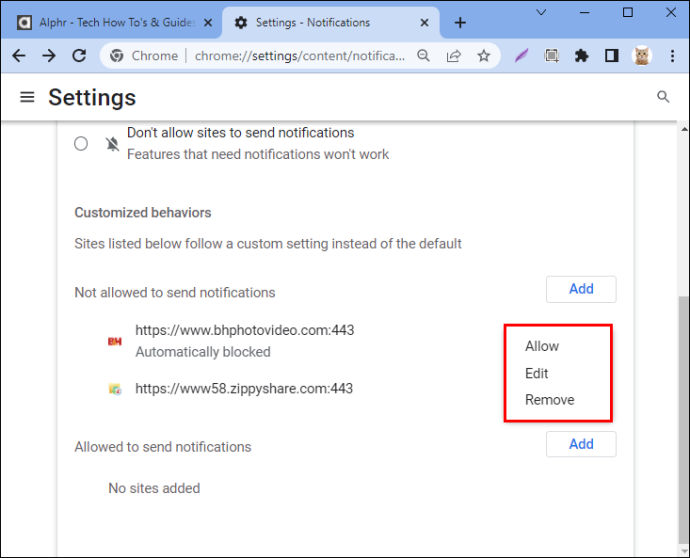Screen dimensions: 690x558
Task: Bookmark this page with the star
Action: click(x=484, y=56)
